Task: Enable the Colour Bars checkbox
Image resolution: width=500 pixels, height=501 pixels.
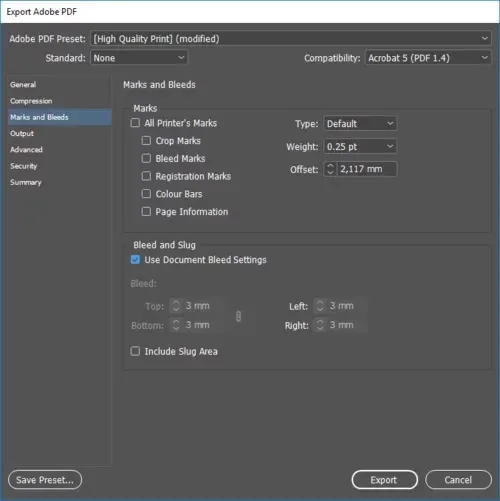Action: click(x=146, y=194)
